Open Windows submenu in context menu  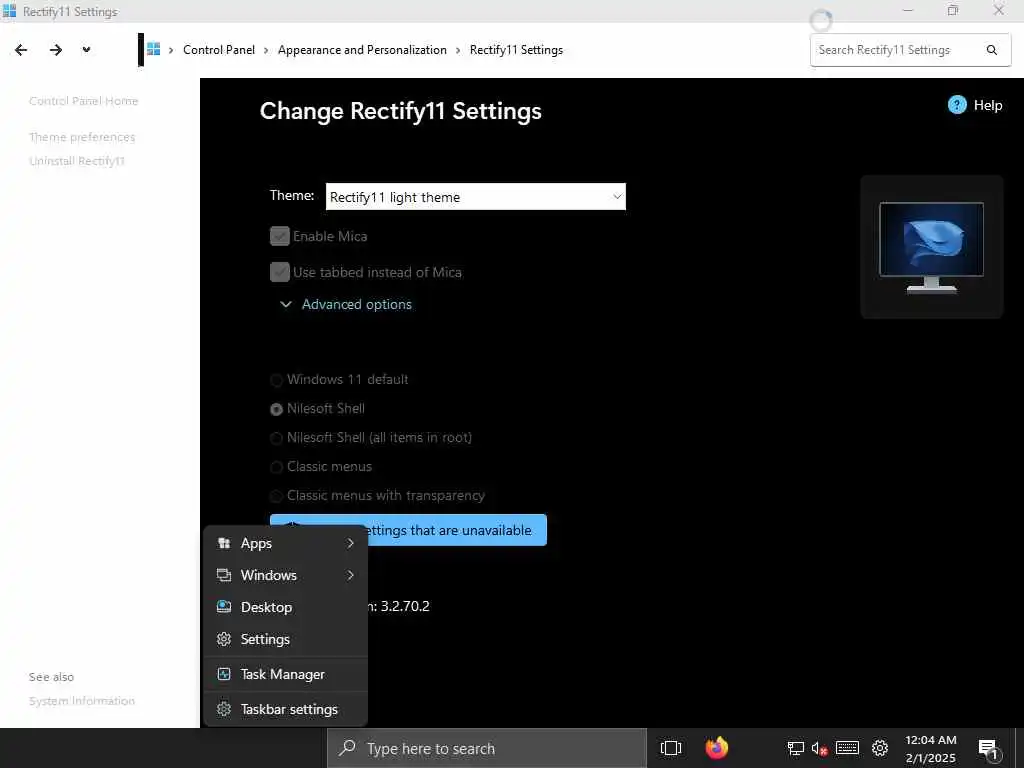pos(285,575)
